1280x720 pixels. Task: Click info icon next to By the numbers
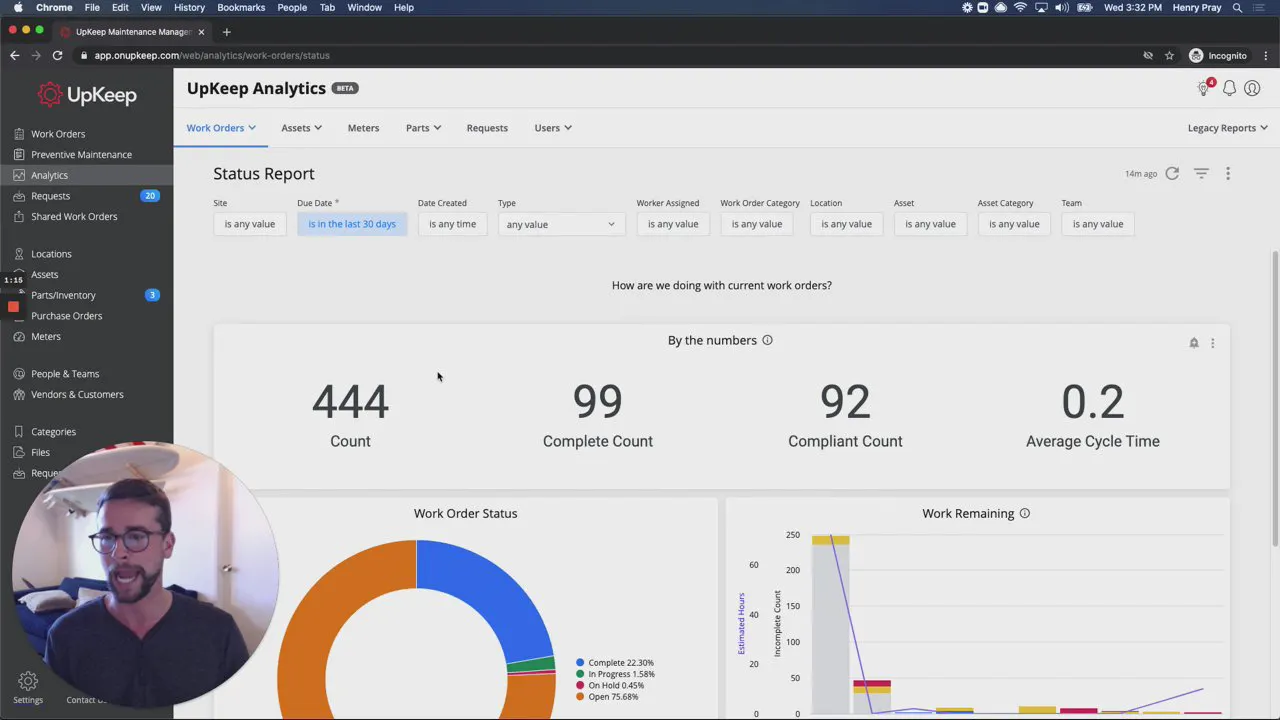[x=767, y=340]
